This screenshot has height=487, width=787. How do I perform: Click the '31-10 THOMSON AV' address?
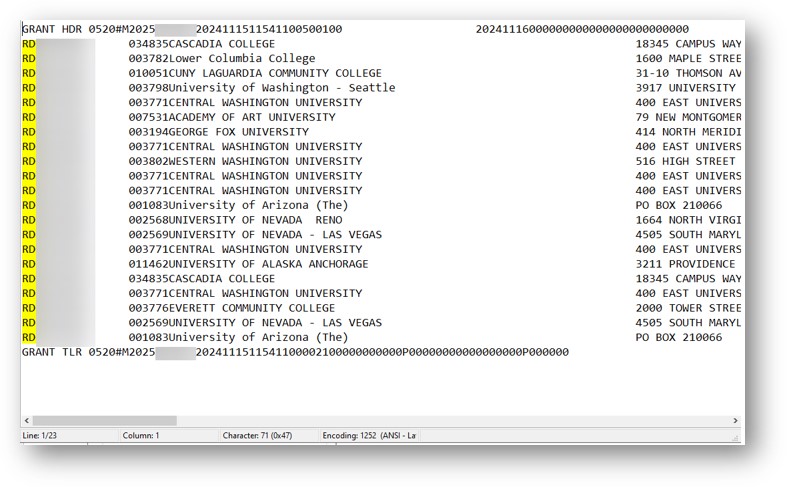689,73
